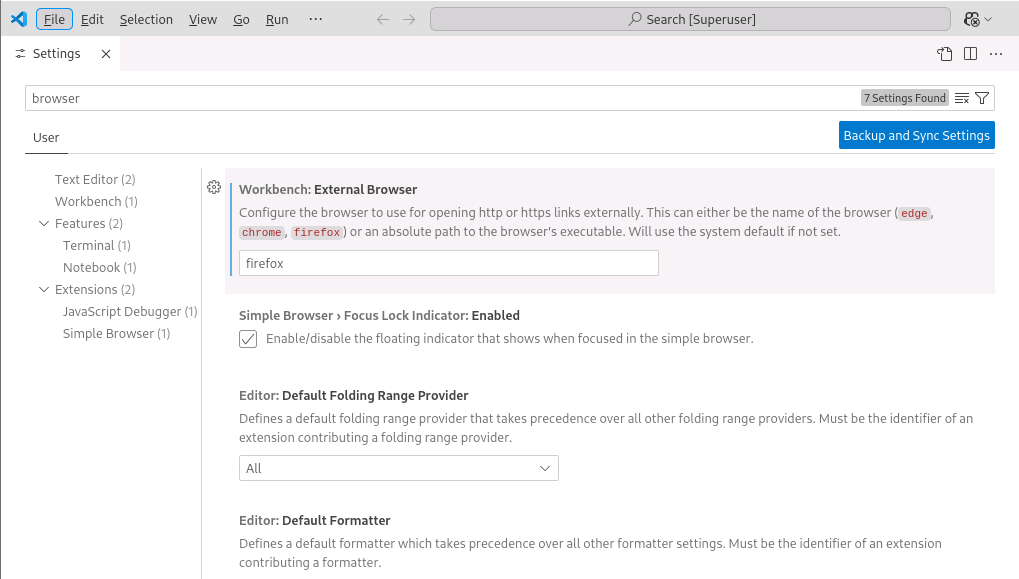Open Default Folding Range Provider dropdown
1019x579 pixels.
tap(398, 468)
